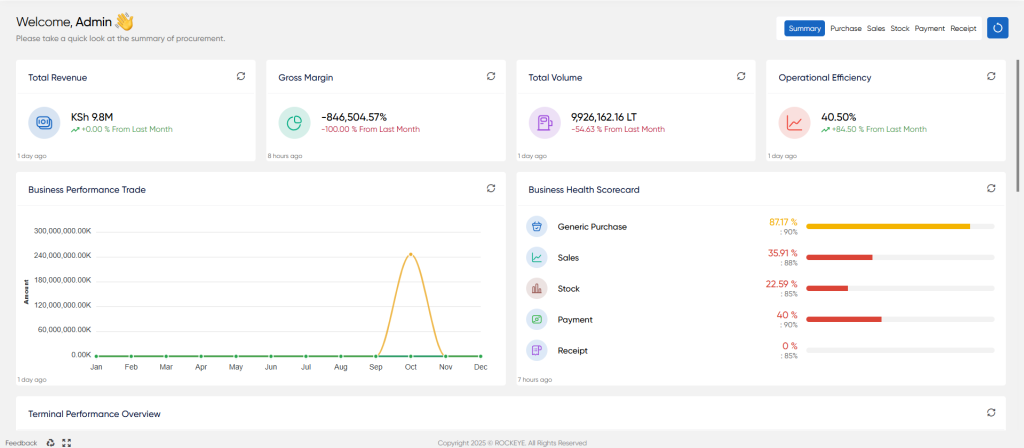Refresh the Business Health Scorecard
Screen dimensions: 1024x448
click(991, 188)
